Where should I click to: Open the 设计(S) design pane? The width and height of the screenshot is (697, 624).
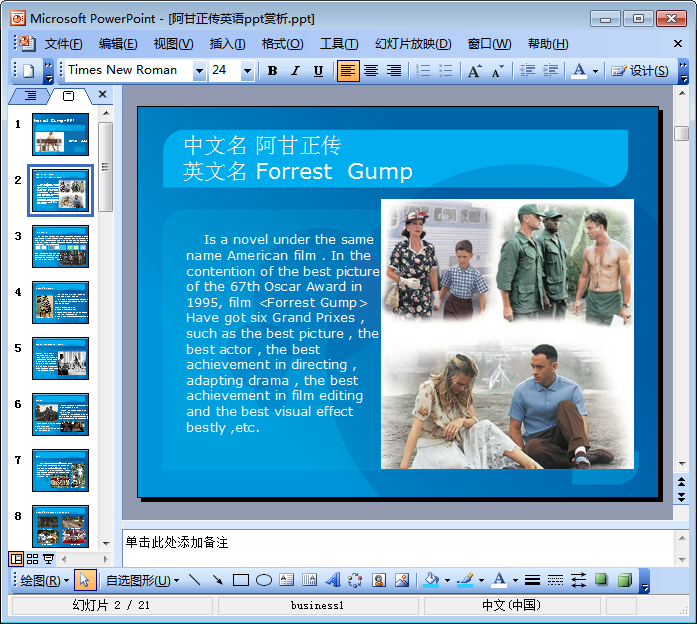click(640, 71)
